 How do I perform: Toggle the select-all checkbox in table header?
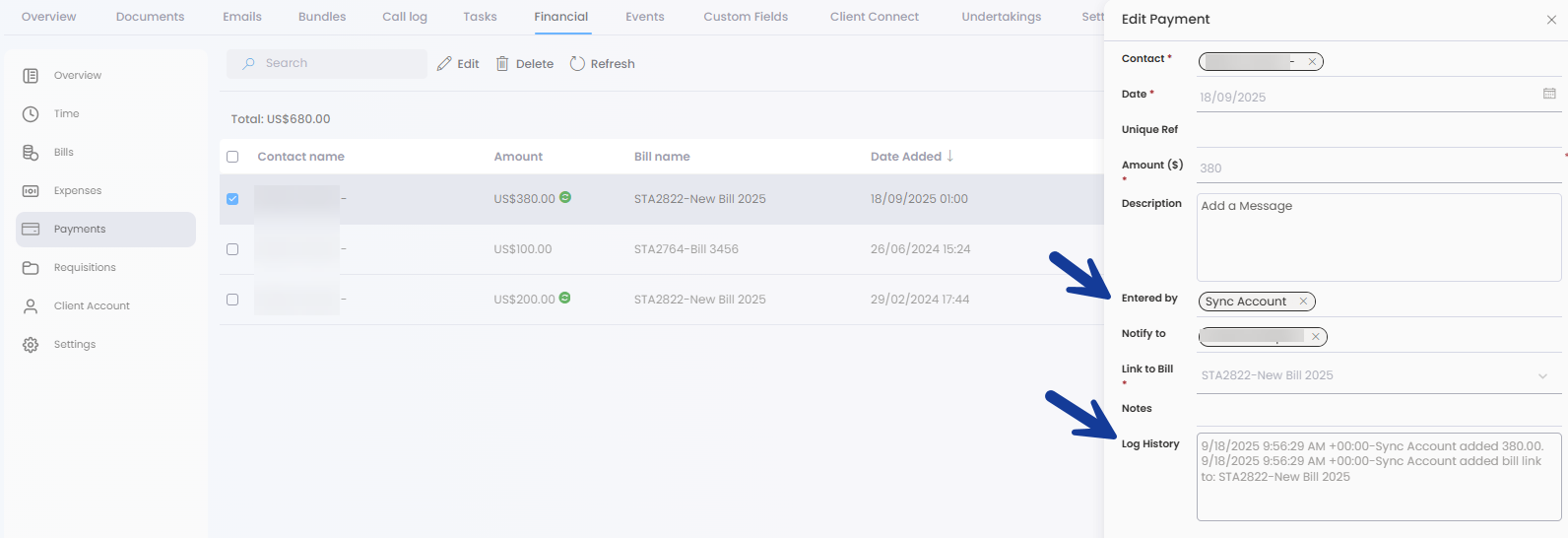coord(232,157)
